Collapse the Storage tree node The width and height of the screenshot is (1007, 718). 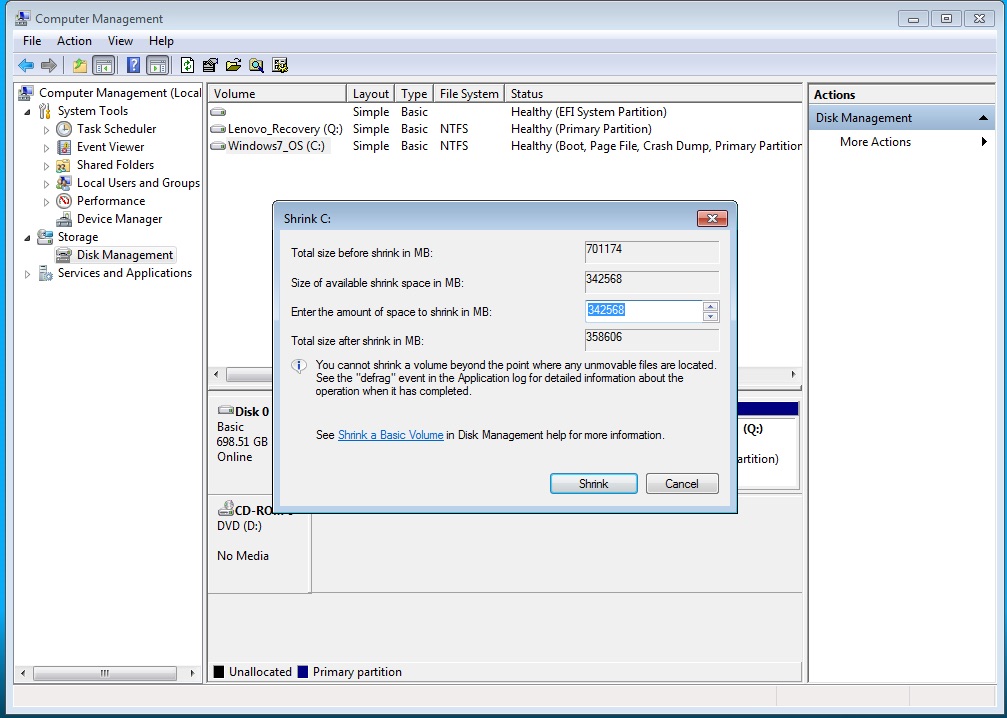27,238
